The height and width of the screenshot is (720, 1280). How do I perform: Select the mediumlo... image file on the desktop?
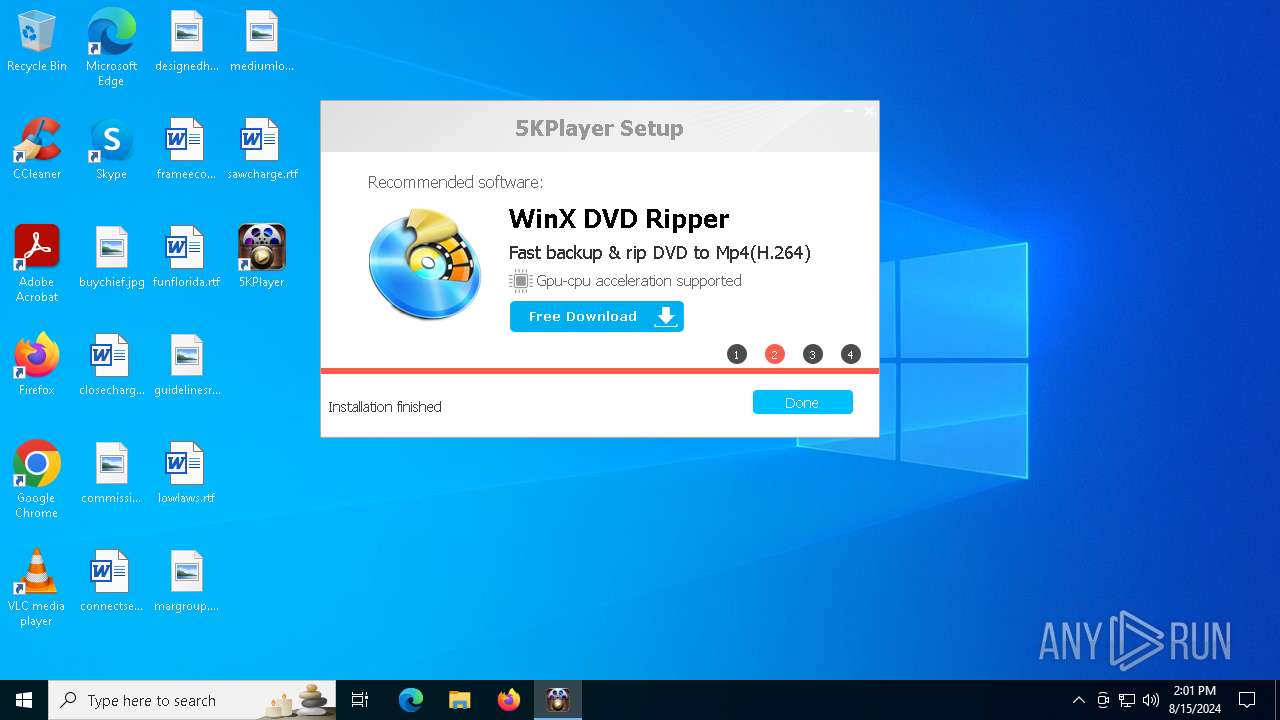pyautogui.click(x=261, y=40)
